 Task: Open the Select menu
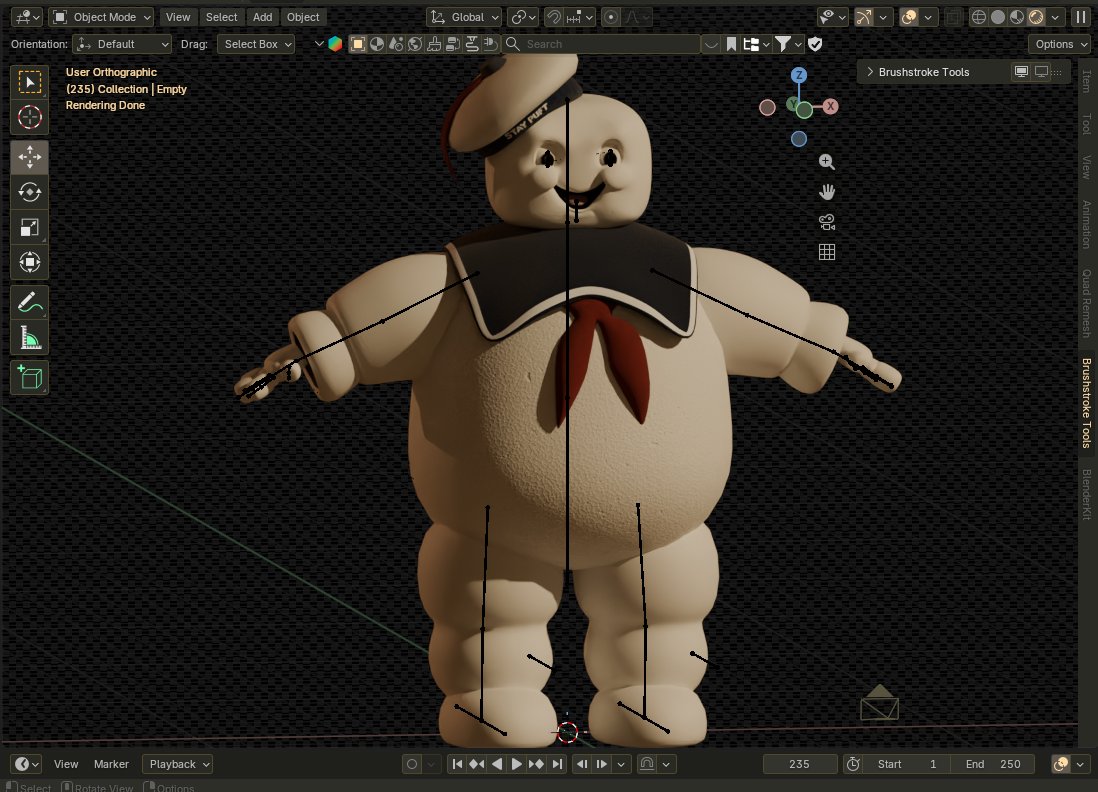point(221,18)
